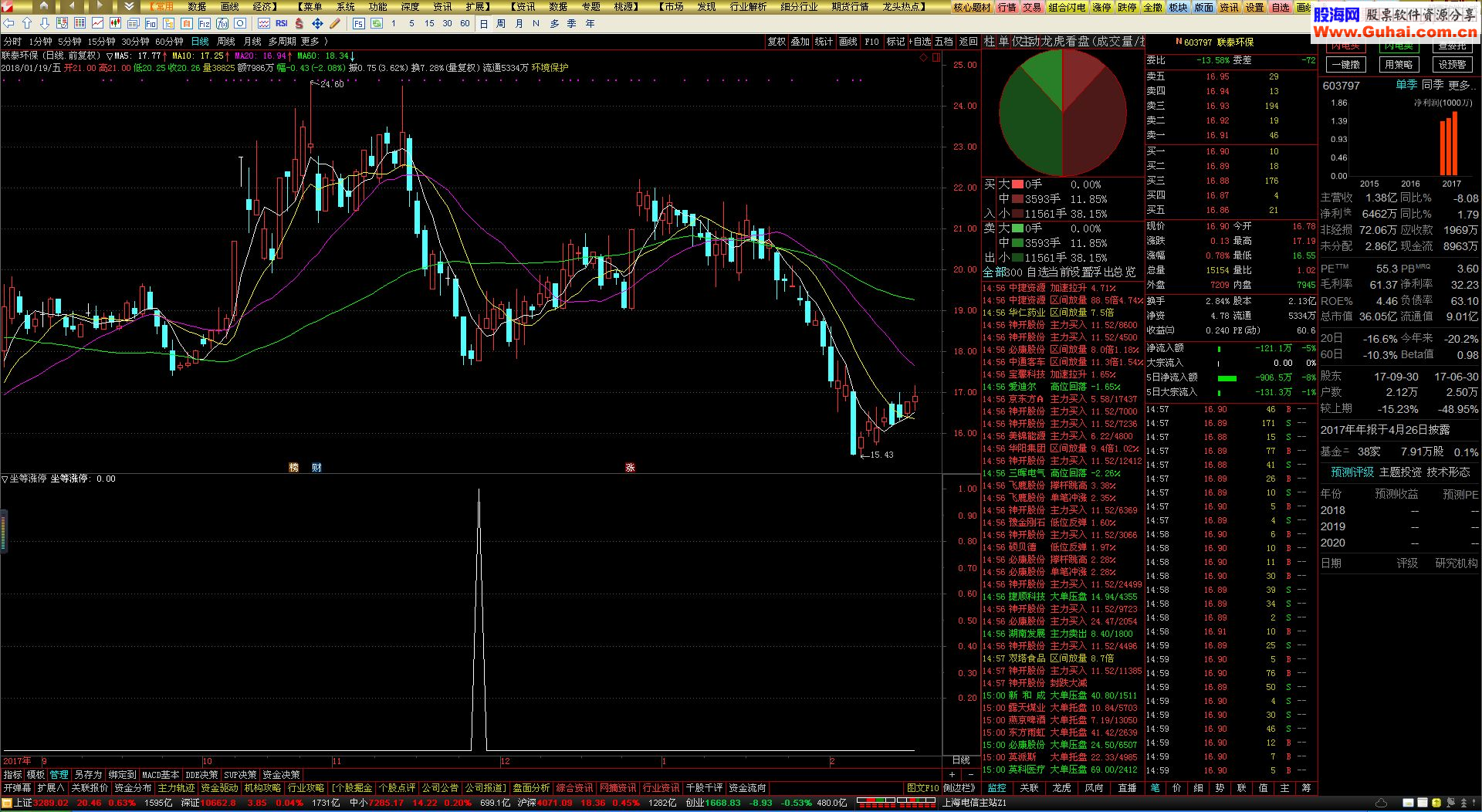1482x812 pixels.
Task: Click the RSI indicator icon
Action: (281, 24)
